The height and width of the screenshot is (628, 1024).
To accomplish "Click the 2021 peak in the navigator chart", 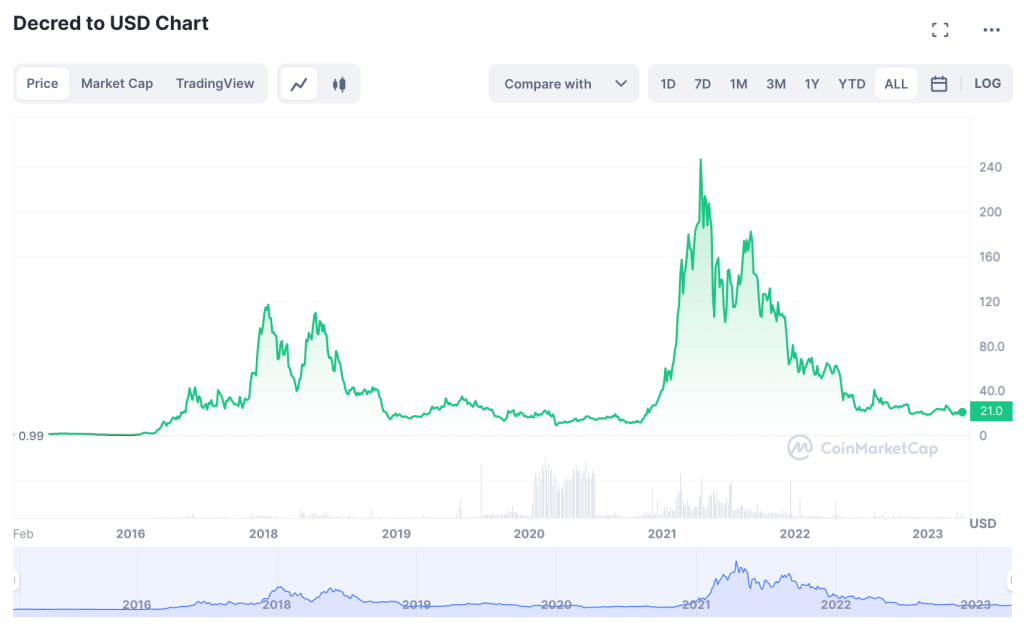I will point(736,563).
